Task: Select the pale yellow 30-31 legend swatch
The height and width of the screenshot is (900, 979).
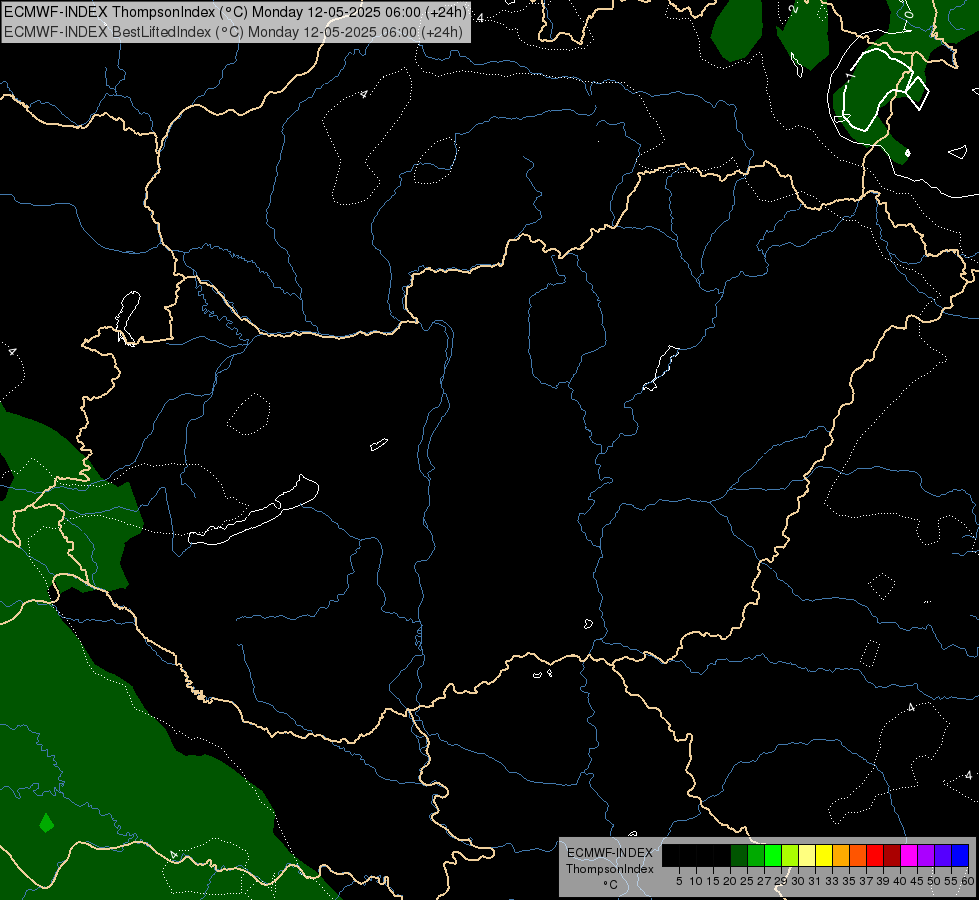Action: coord(807,855)
